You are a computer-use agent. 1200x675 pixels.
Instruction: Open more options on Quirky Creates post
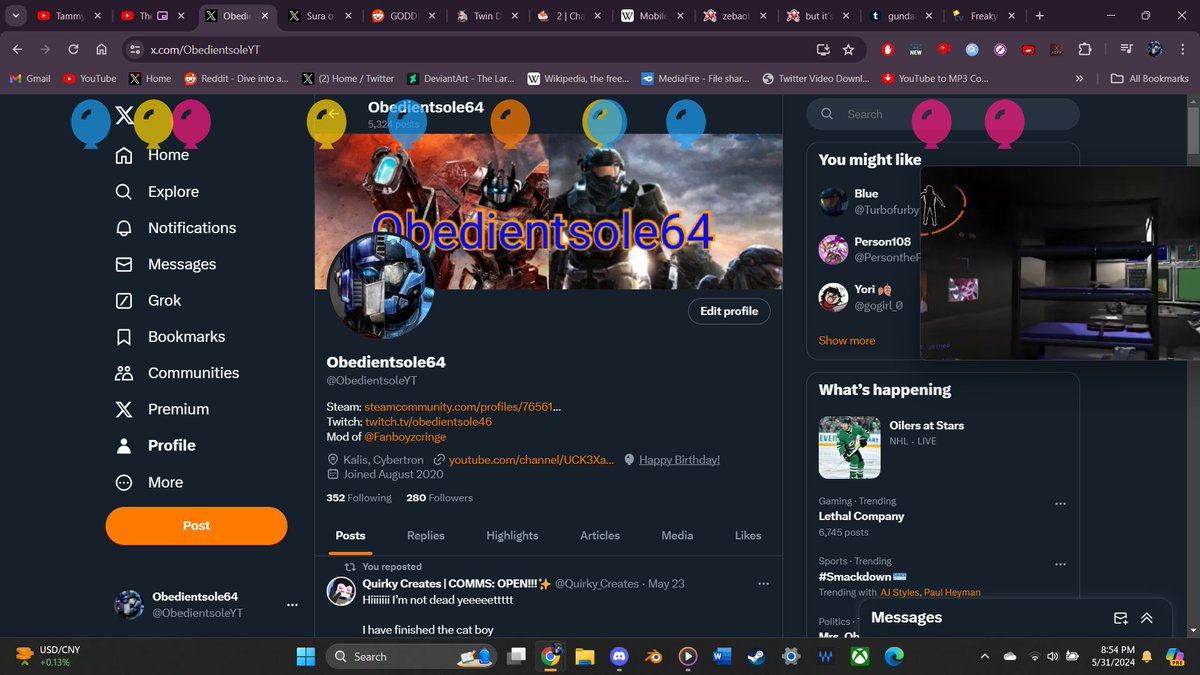[764, 584]
